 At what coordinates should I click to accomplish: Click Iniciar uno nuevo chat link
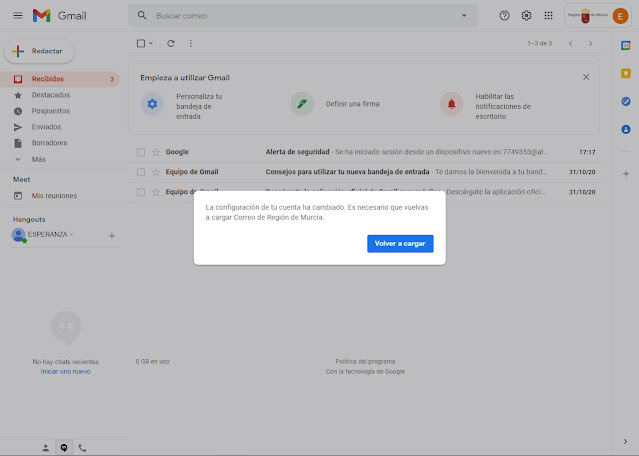coord(66,371)
